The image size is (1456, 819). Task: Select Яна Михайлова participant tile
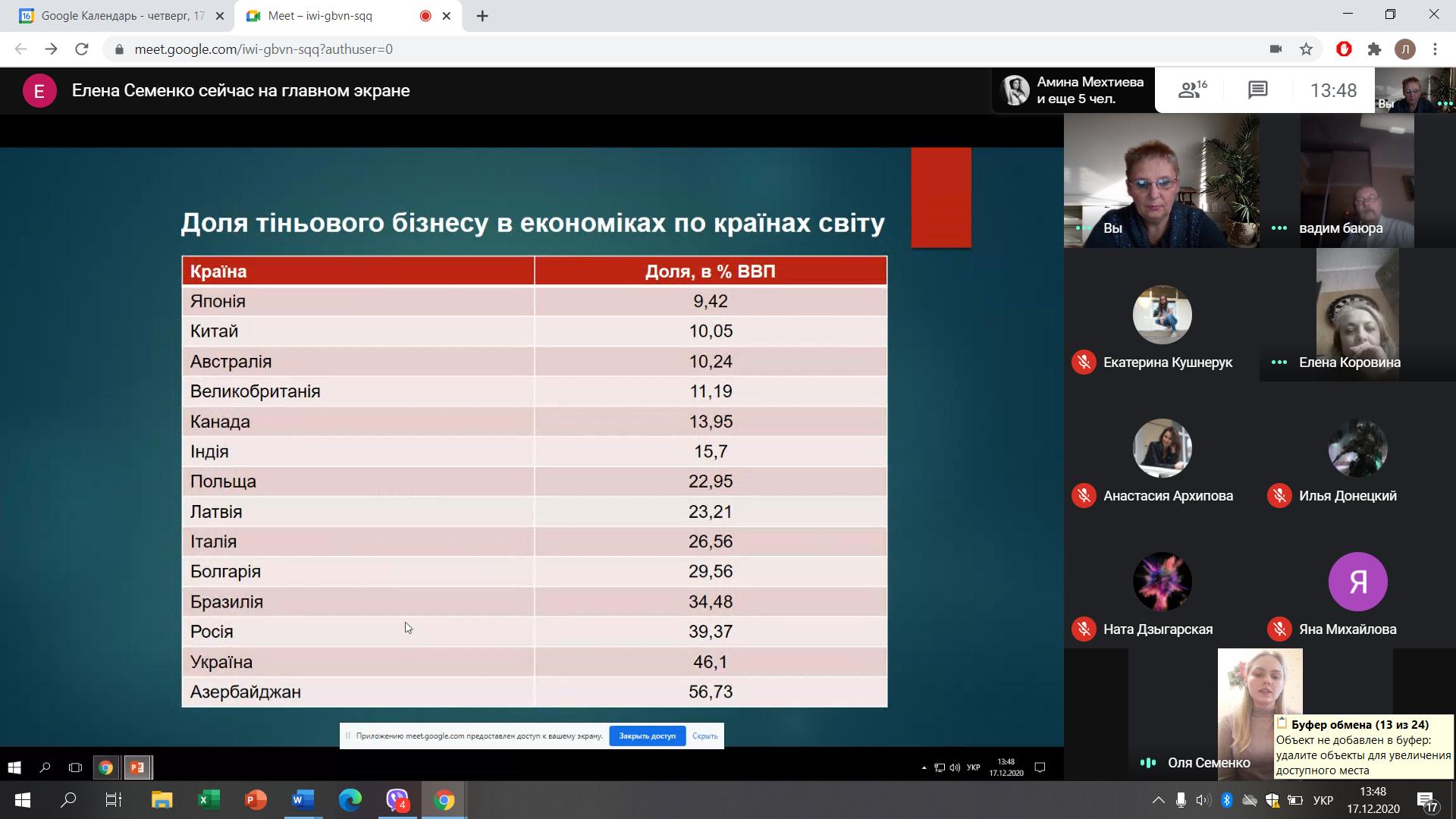1357,582
